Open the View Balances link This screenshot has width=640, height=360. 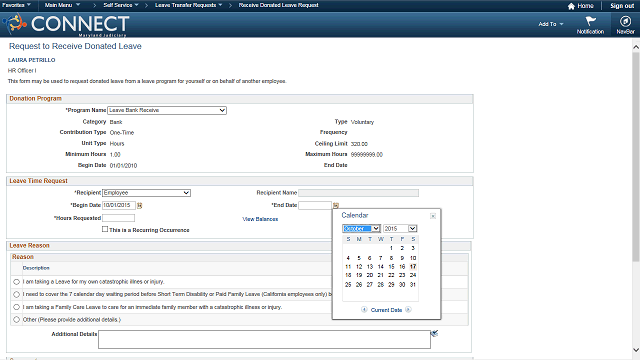click(260, 219)
